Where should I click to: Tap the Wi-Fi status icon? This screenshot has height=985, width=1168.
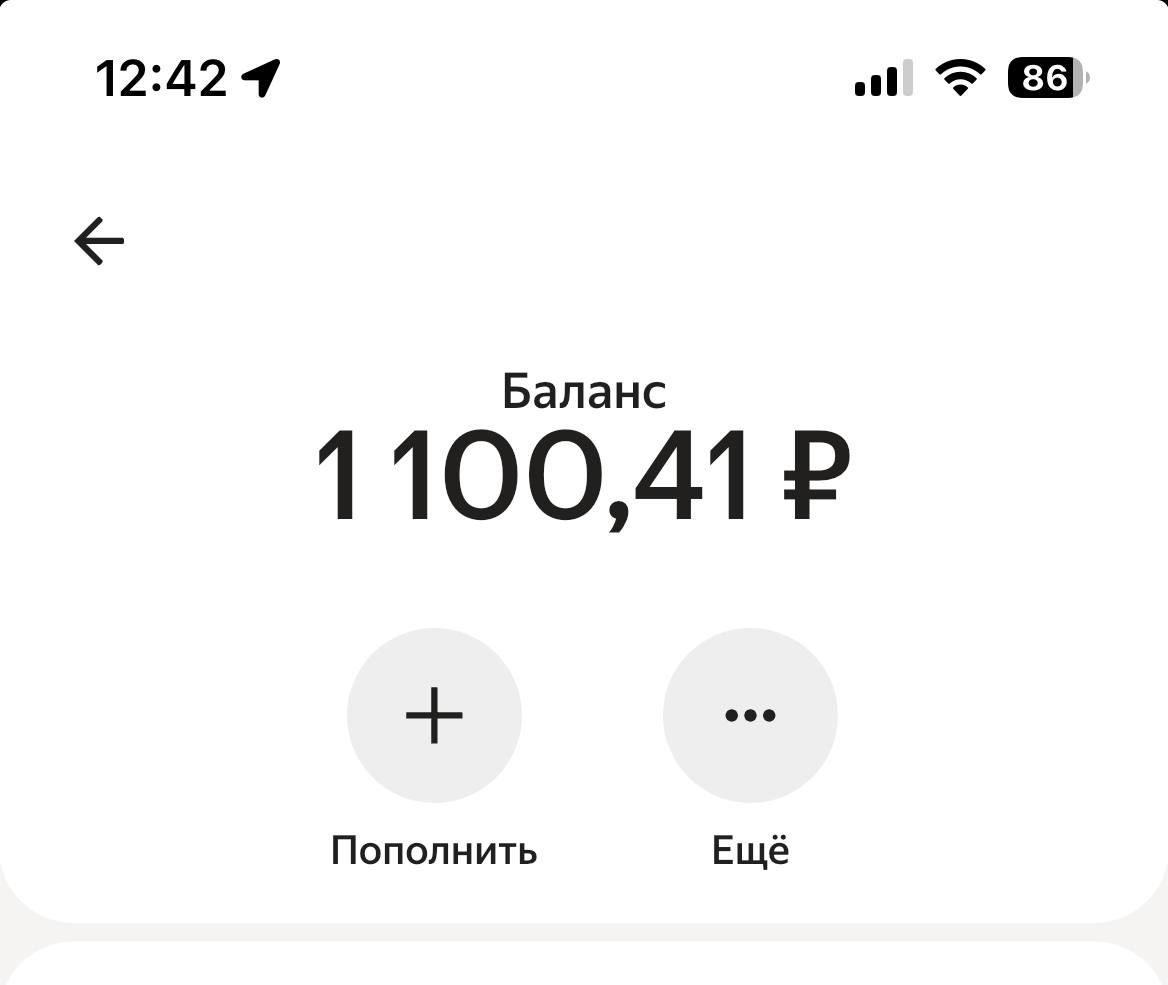[x=959, y=77]
